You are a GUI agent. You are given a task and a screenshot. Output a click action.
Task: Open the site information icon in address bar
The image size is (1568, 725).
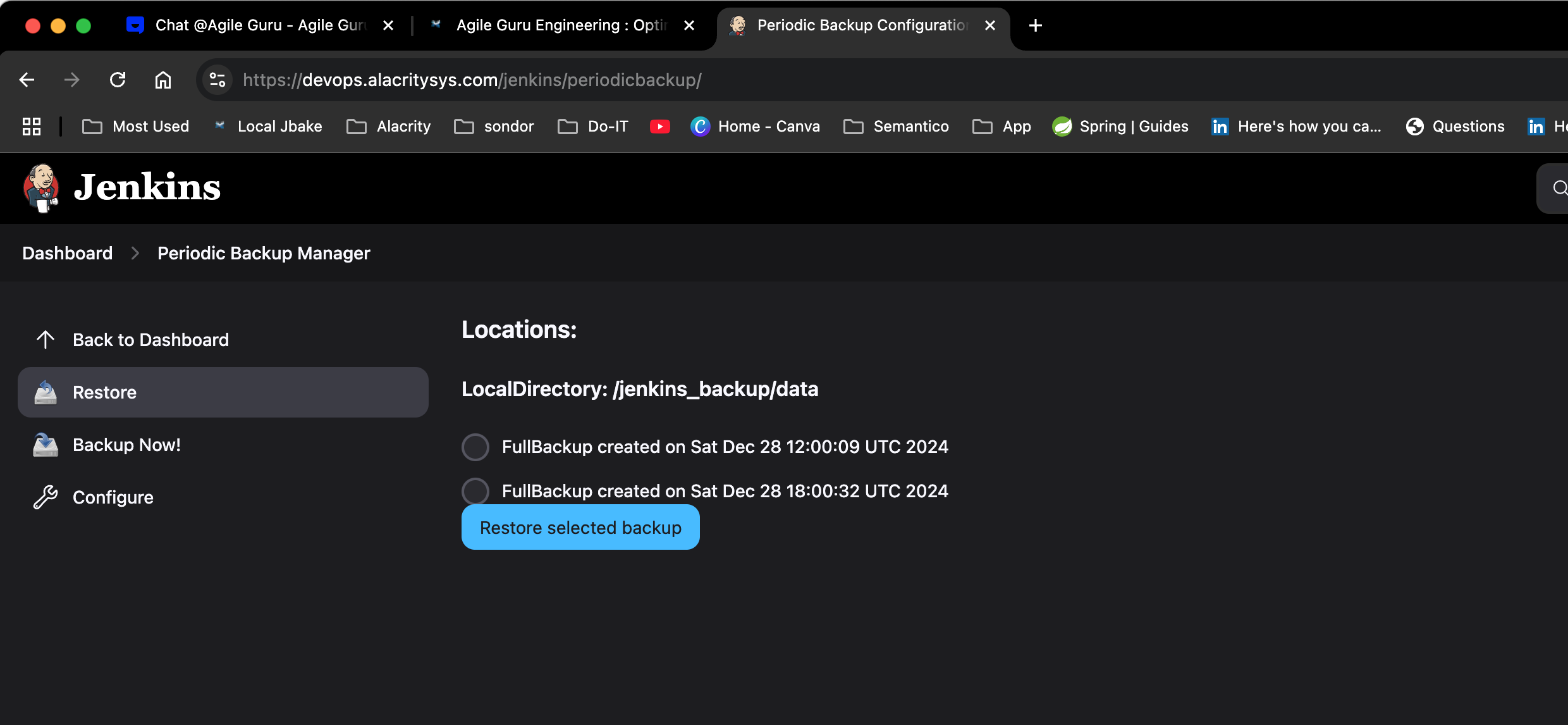(x=217, y=80)
